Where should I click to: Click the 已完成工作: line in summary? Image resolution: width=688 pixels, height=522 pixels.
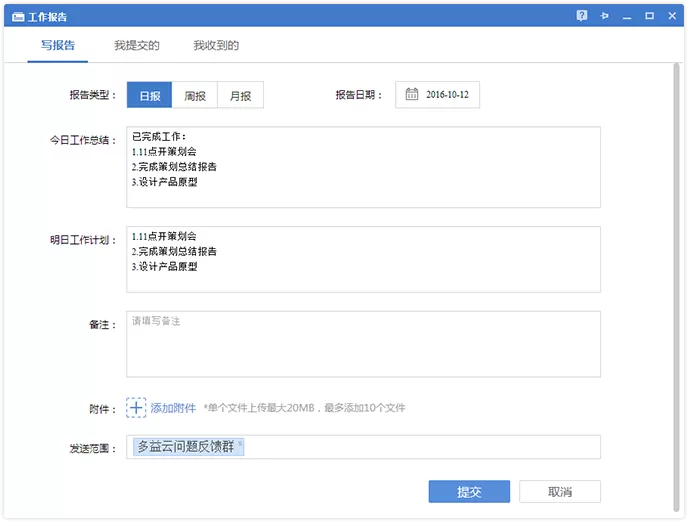pyautogui.click(x=159, y=136)
